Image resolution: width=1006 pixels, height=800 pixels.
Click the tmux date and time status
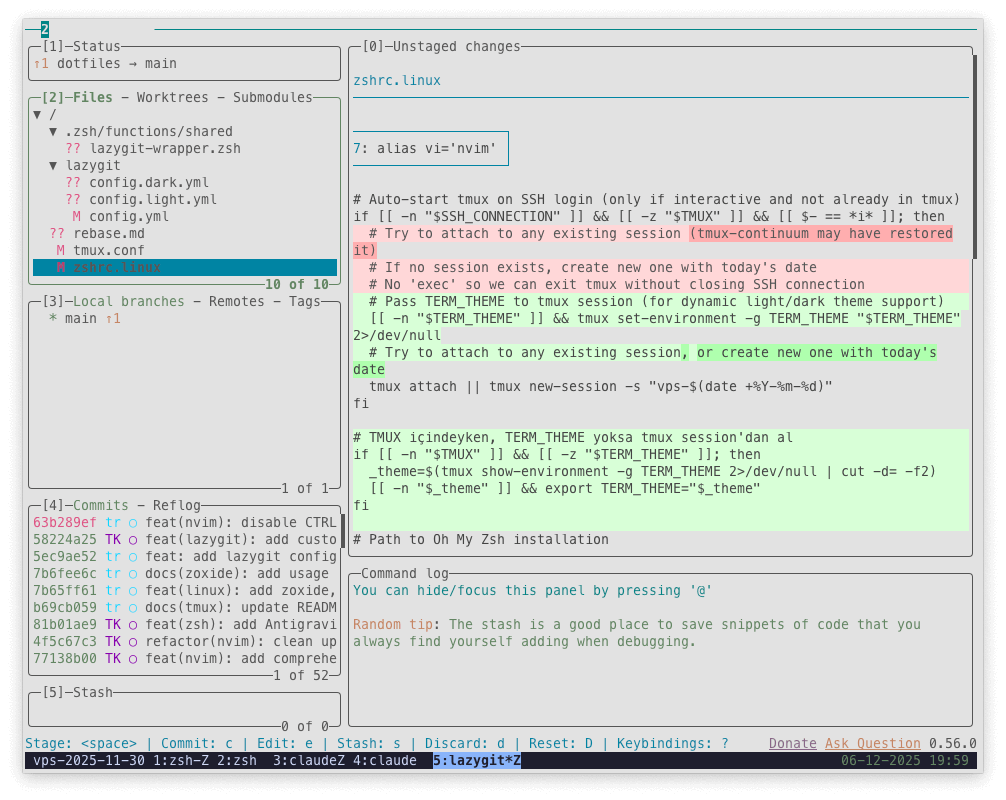coord(905,761)
